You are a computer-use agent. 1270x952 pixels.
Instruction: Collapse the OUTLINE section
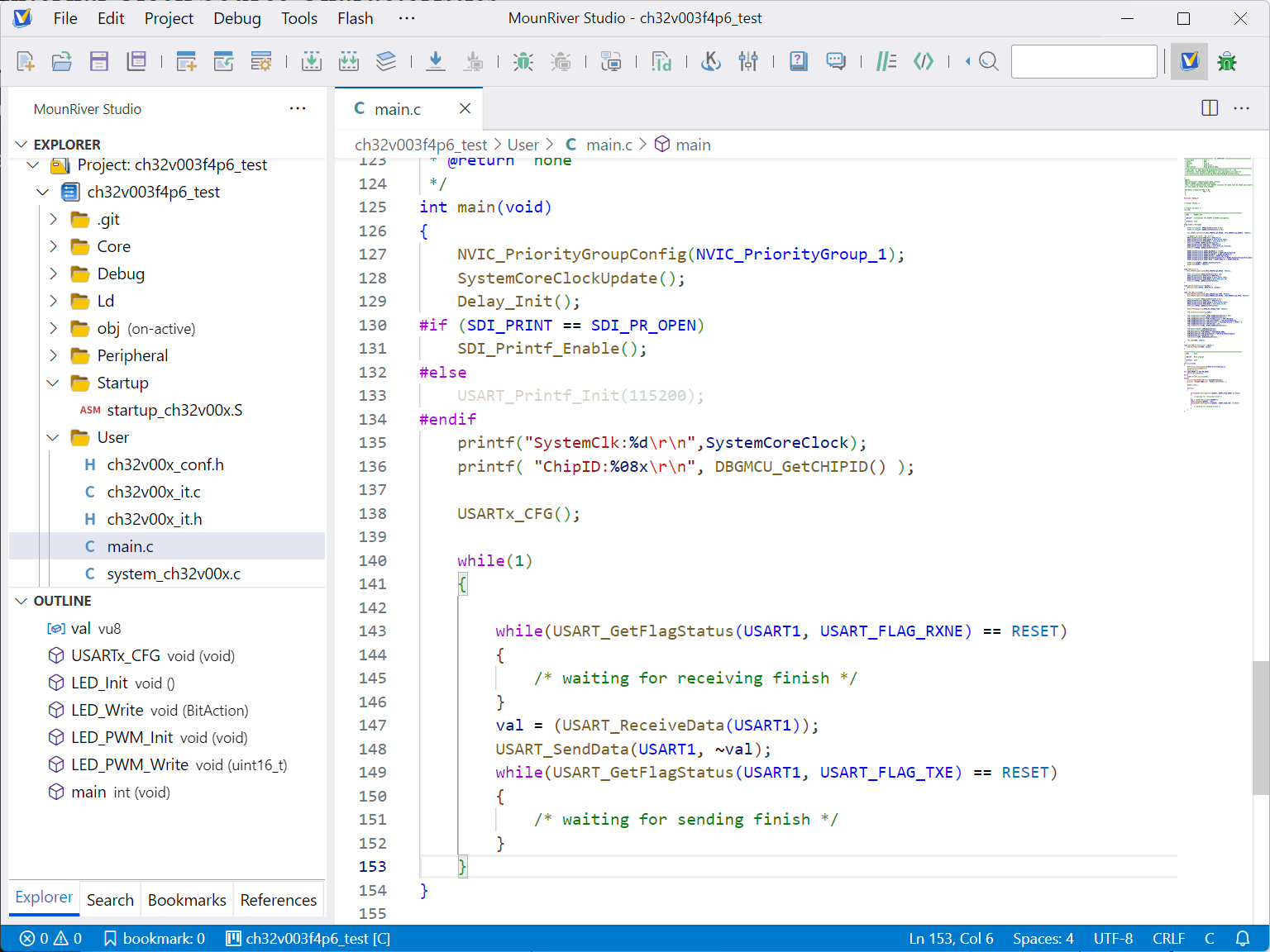[x=21, y=601]
